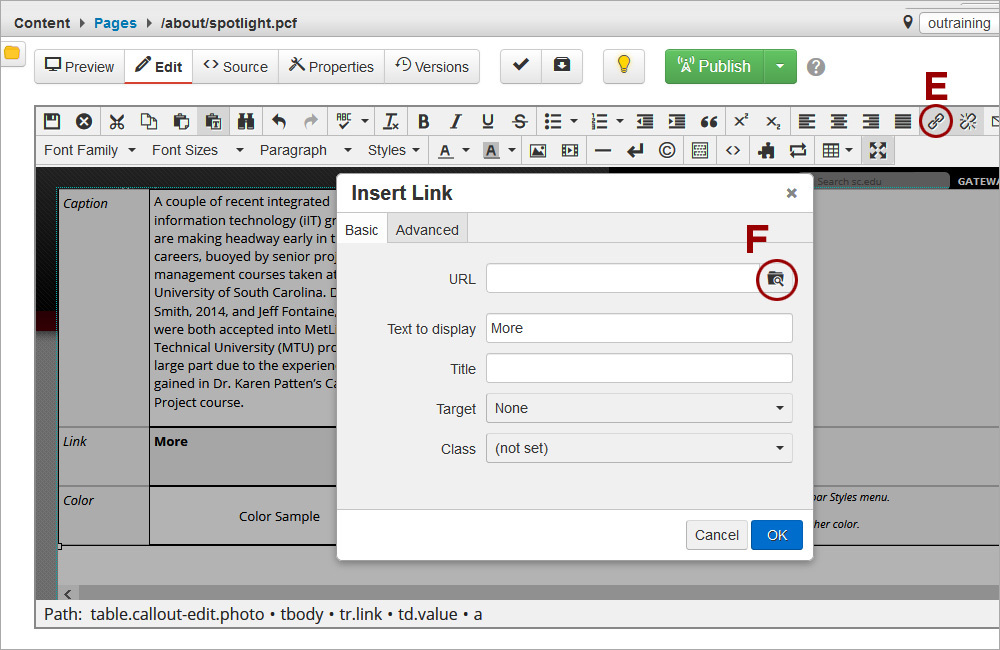Click the Align left icon
The image size is (1000, 650).
(x=807, y=121)
